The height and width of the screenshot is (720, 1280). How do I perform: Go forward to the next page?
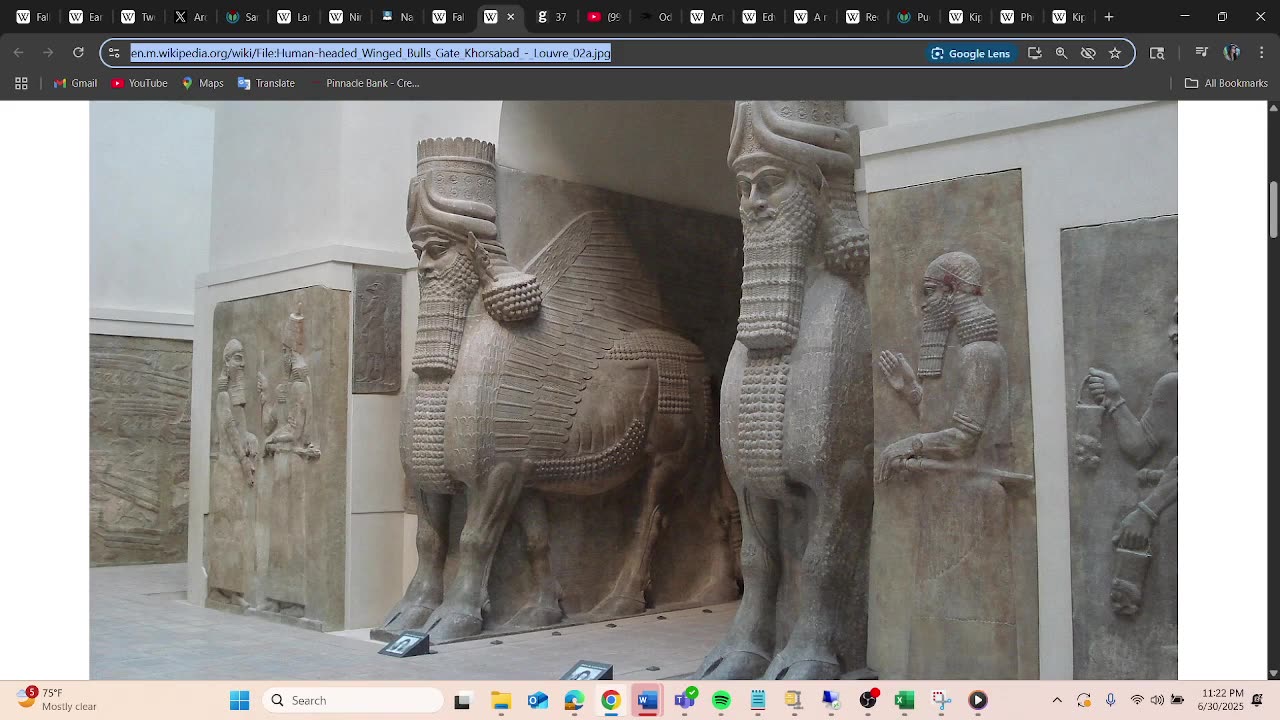(48, 53)
